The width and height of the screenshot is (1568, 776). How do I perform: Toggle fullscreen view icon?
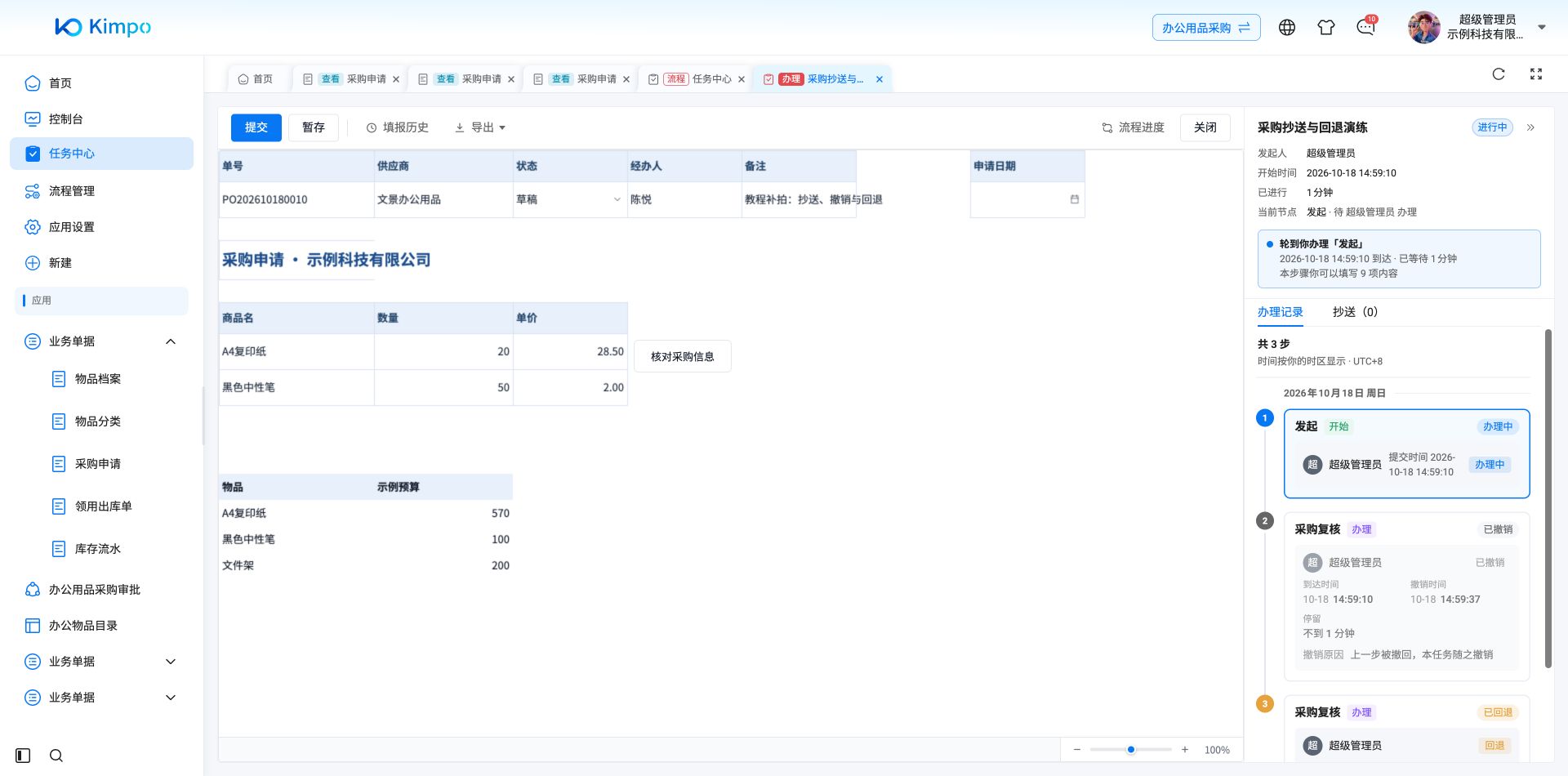click(x=1536, y=74)
